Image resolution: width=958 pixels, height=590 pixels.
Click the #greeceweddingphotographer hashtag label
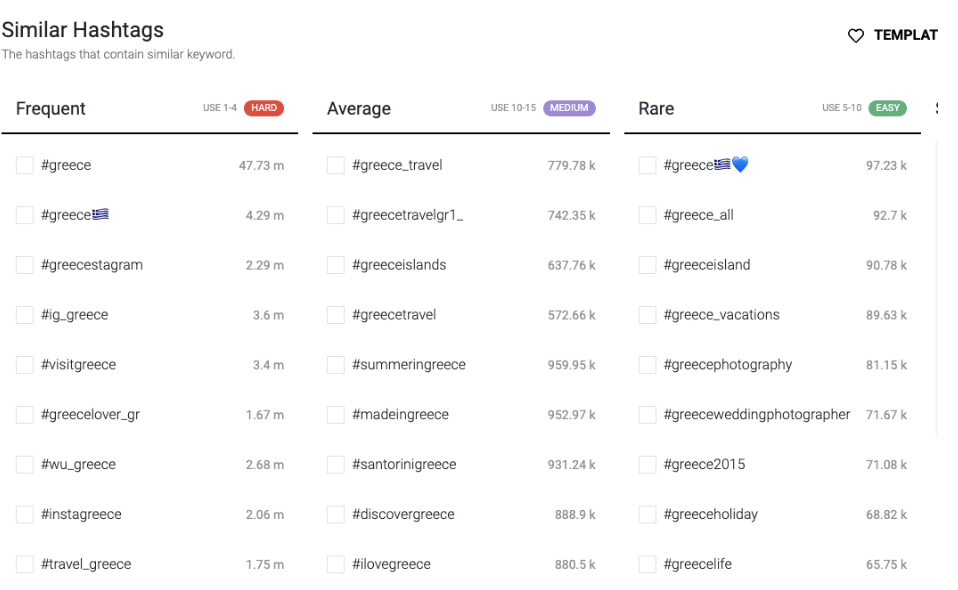pos(756,415)
